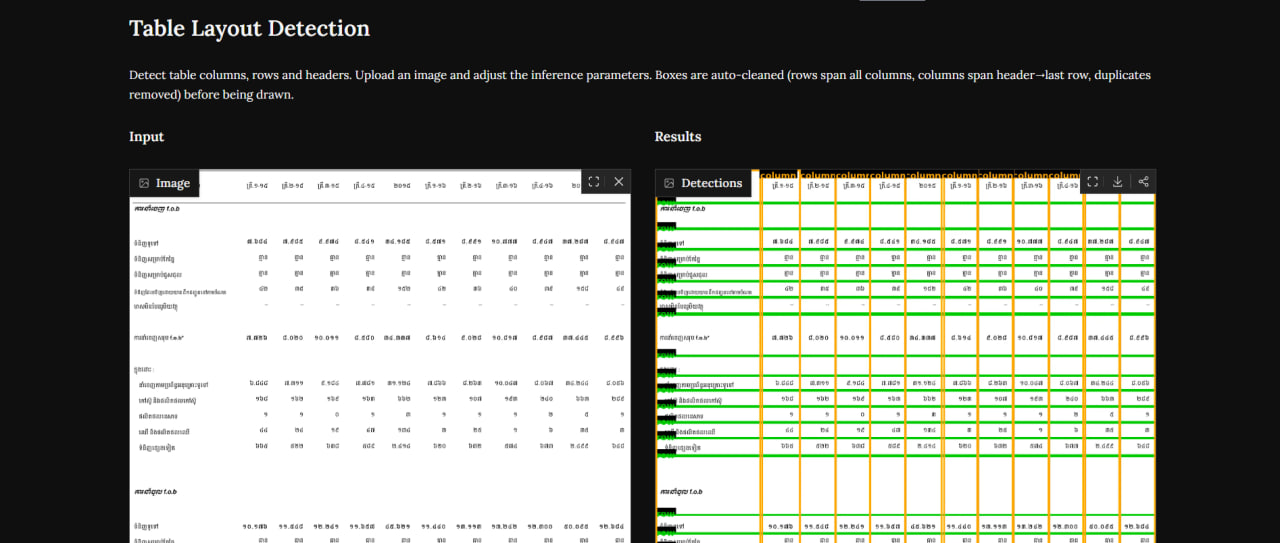Click the Detections label badge
This screenshot has height=543, width=1280.
coord(703,183)
